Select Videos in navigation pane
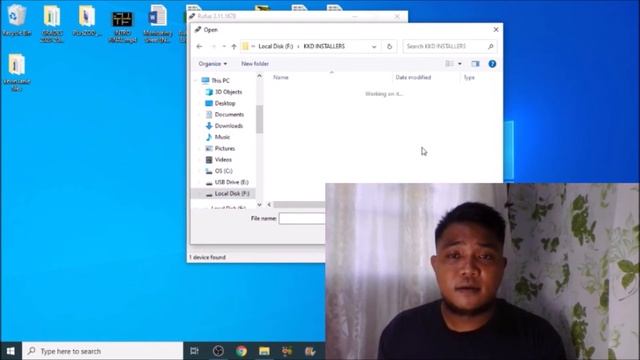This screenshot has height=360, width=640. [223, 160]
